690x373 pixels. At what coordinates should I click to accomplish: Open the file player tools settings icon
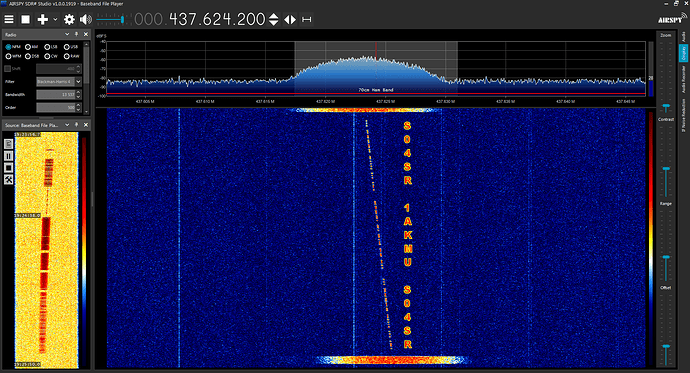8,179
